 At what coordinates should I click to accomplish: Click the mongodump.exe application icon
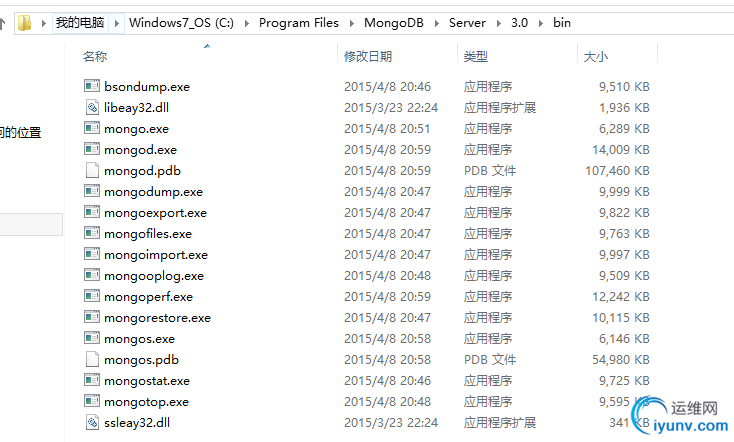[92, 191]
